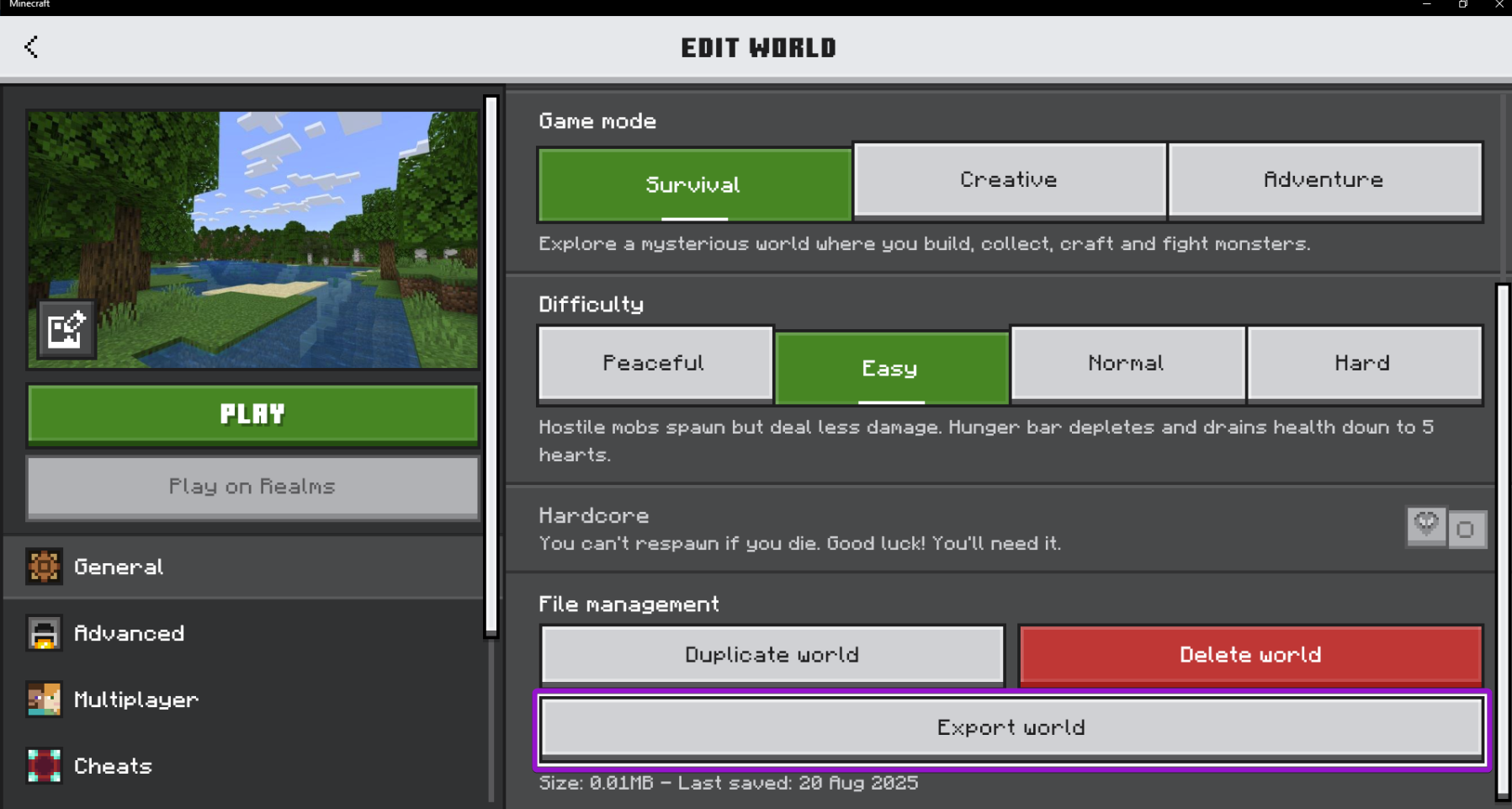The width and height of the screenshot is (1512, 809).
Task: Select the Advanced settings anvil icon
Action: (x=44, y=633)
